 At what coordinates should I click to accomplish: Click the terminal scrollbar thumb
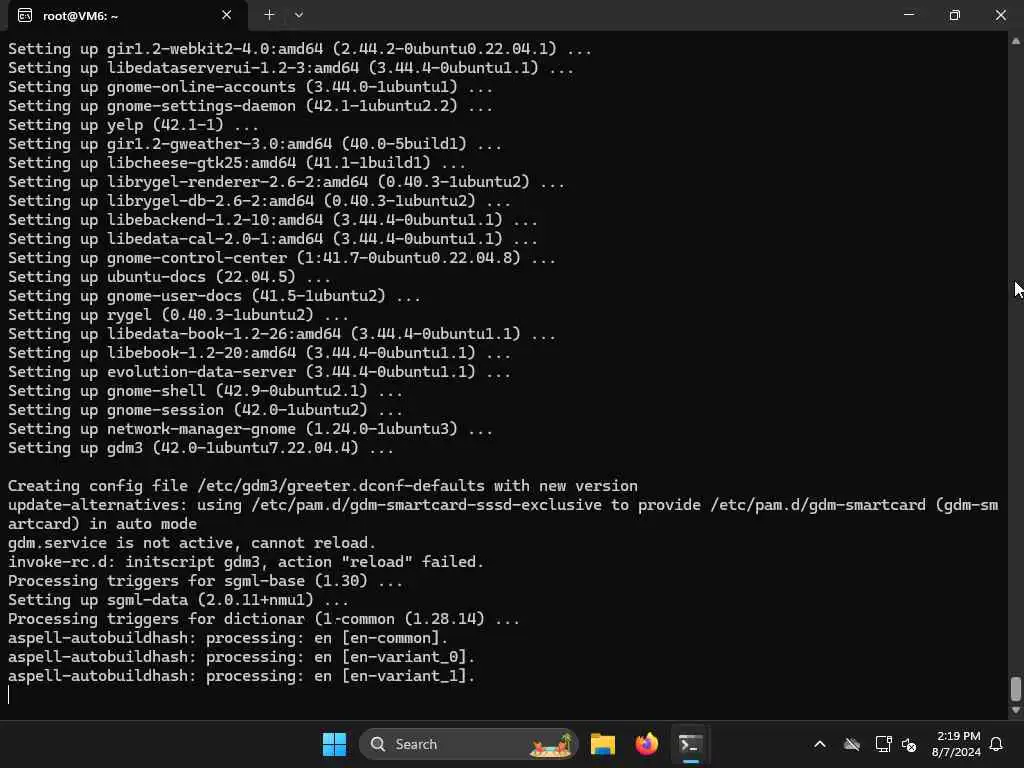pyautogui.click(x=1016, y=689)
